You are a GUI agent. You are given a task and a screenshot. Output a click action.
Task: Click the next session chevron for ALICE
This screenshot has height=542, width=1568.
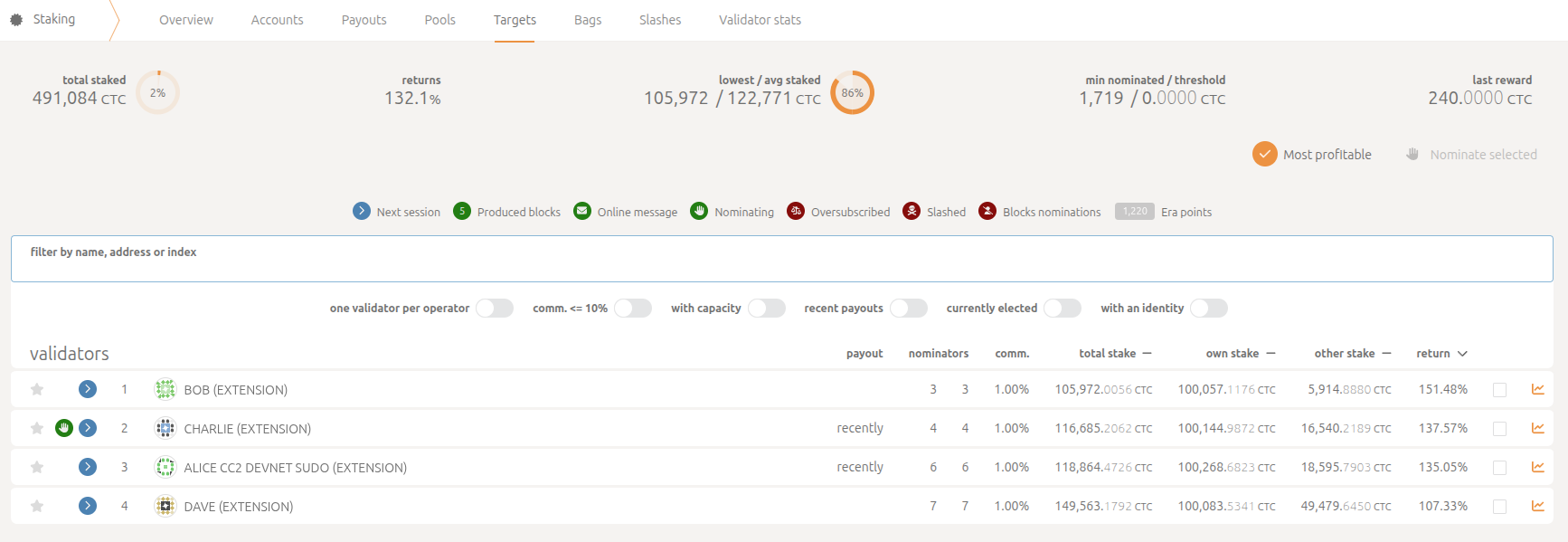[x=88, y=467]
